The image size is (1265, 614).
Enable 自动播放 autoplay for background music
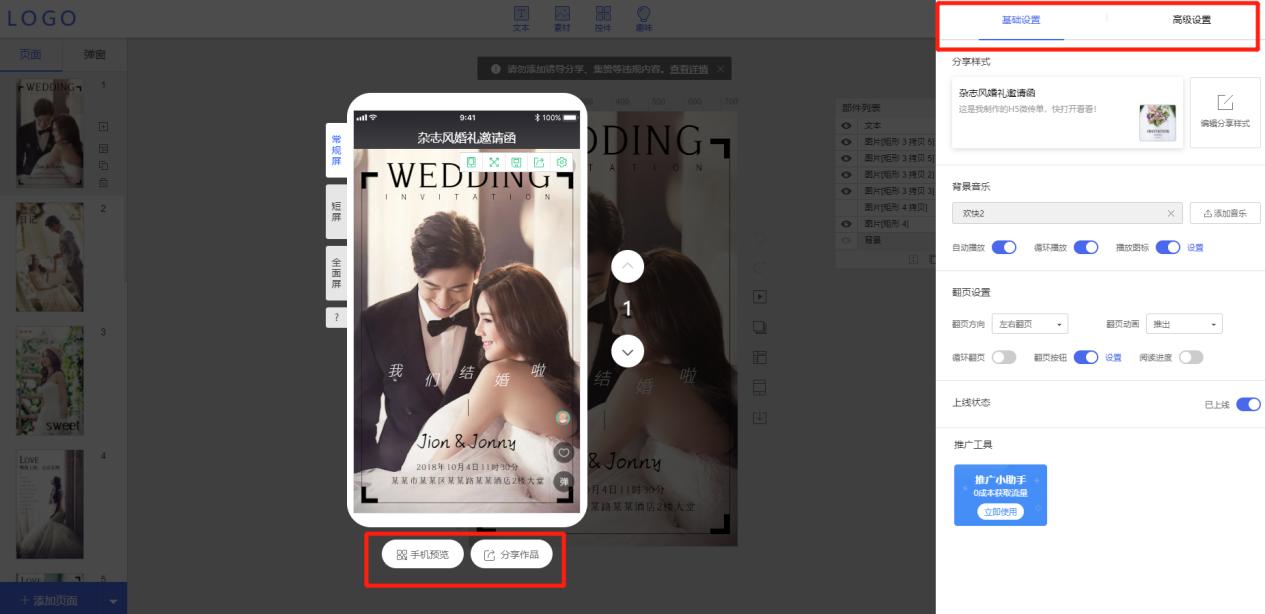point(1004,245)
